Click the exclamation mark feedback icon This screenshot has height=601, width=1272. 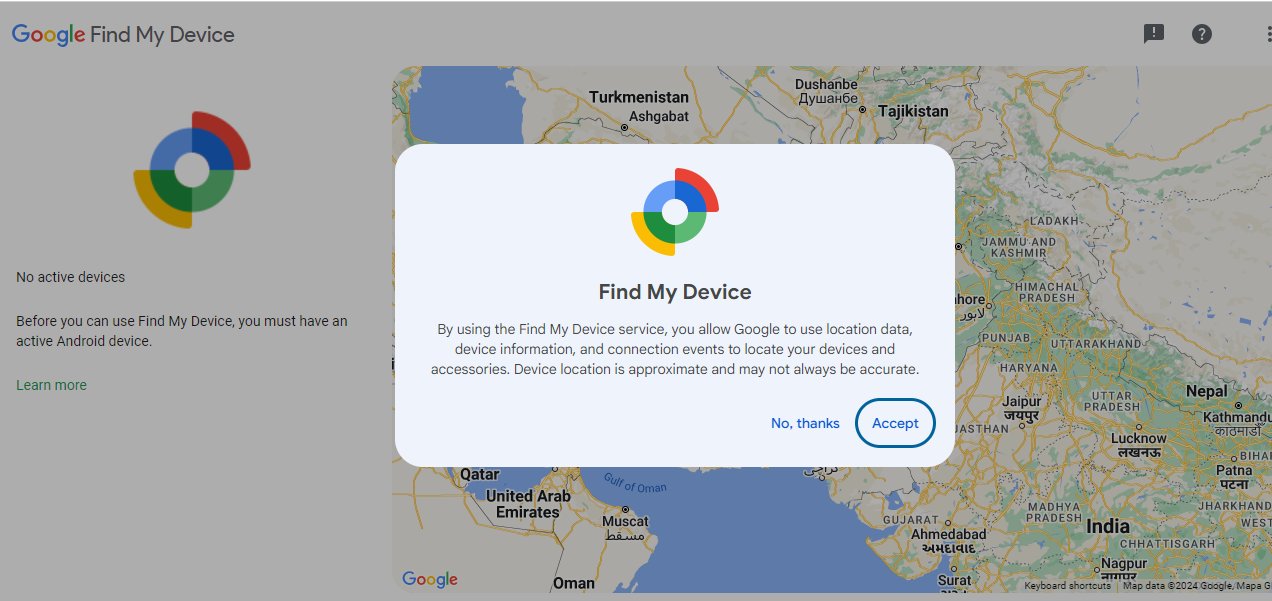tap(1153, 33)
